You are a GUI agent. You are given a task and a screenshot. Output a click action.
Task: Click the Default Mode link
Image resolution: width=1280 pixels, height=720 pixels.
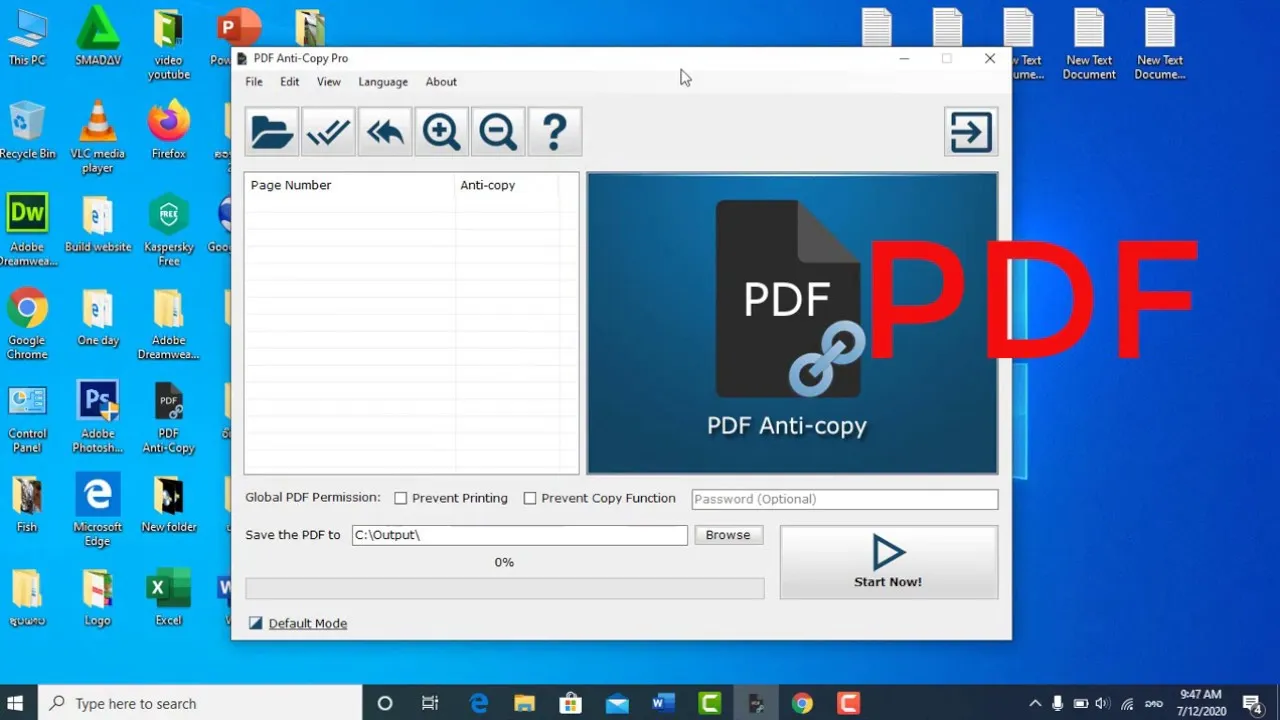[x=307, y=623]
